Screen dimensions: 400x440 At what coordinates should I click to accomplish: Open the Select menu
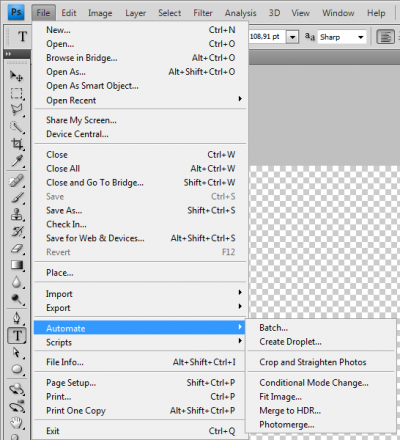click(x=169, y=13)
